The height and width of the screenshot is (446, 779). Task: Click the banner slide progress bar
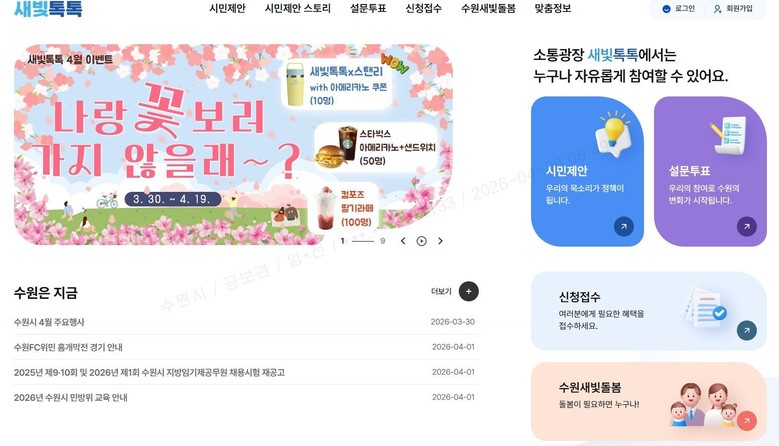(x=363, y=241)
